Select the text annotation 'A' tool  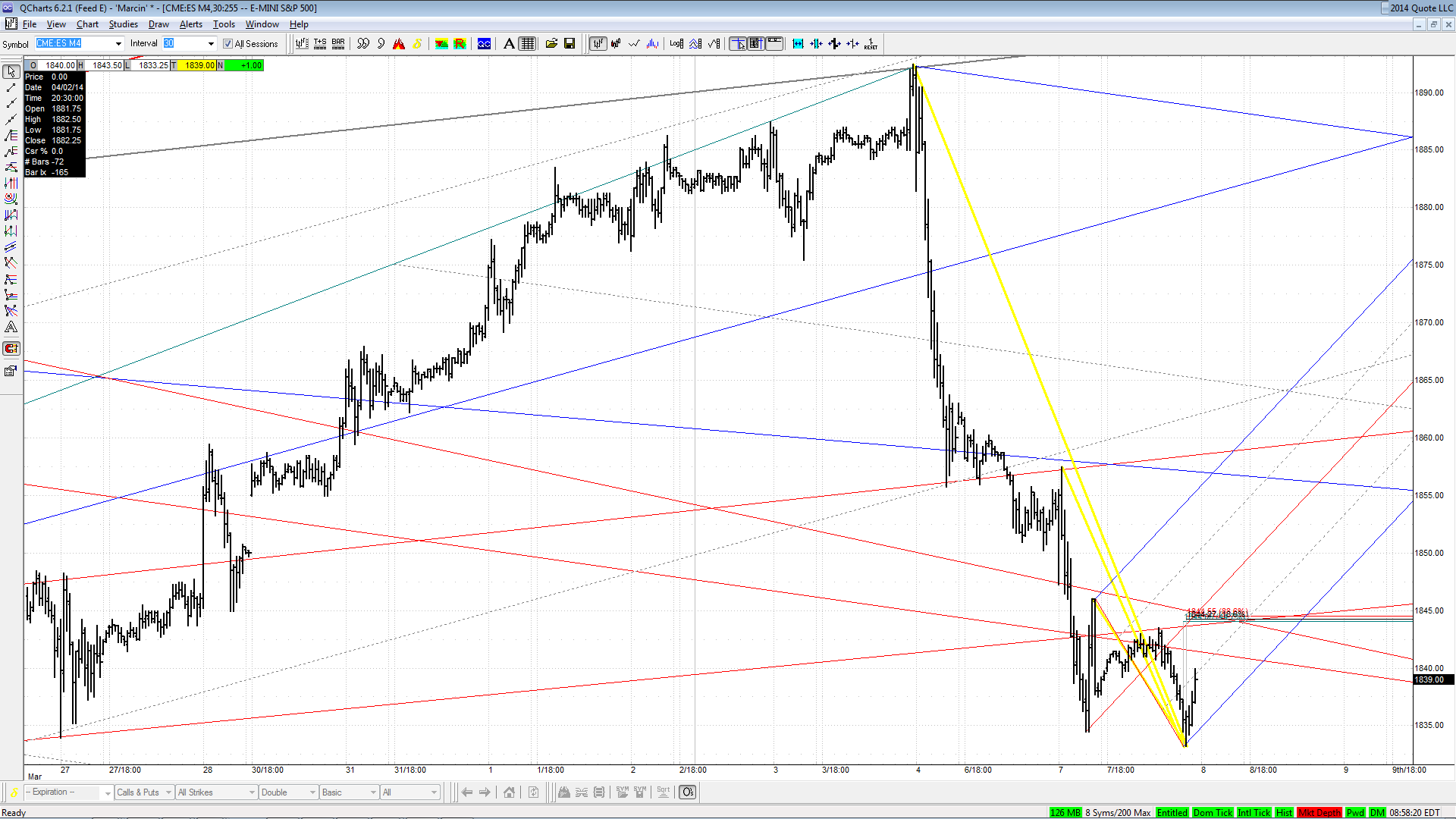point(510,44)
